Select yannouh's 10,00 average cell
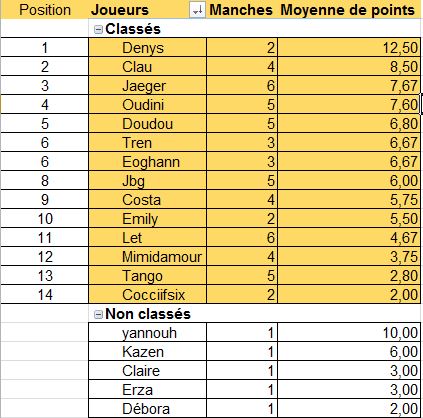The height and width of the screenshot is (418, 423). 349,332
